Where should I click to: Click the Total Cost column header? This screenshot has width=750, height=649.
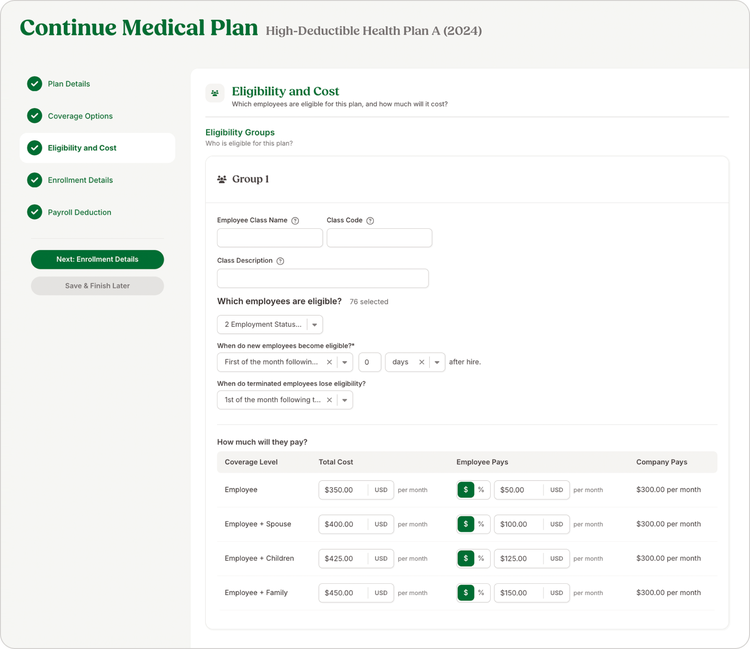(x=336, y=462)
